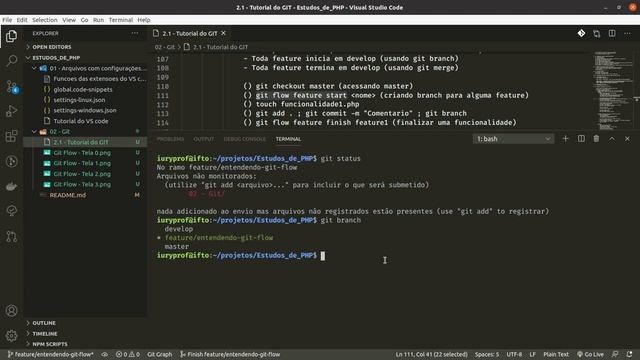Screen dimensions: 640x360
Task: Kill the terminal with trash icon
Action: [596, 139]
